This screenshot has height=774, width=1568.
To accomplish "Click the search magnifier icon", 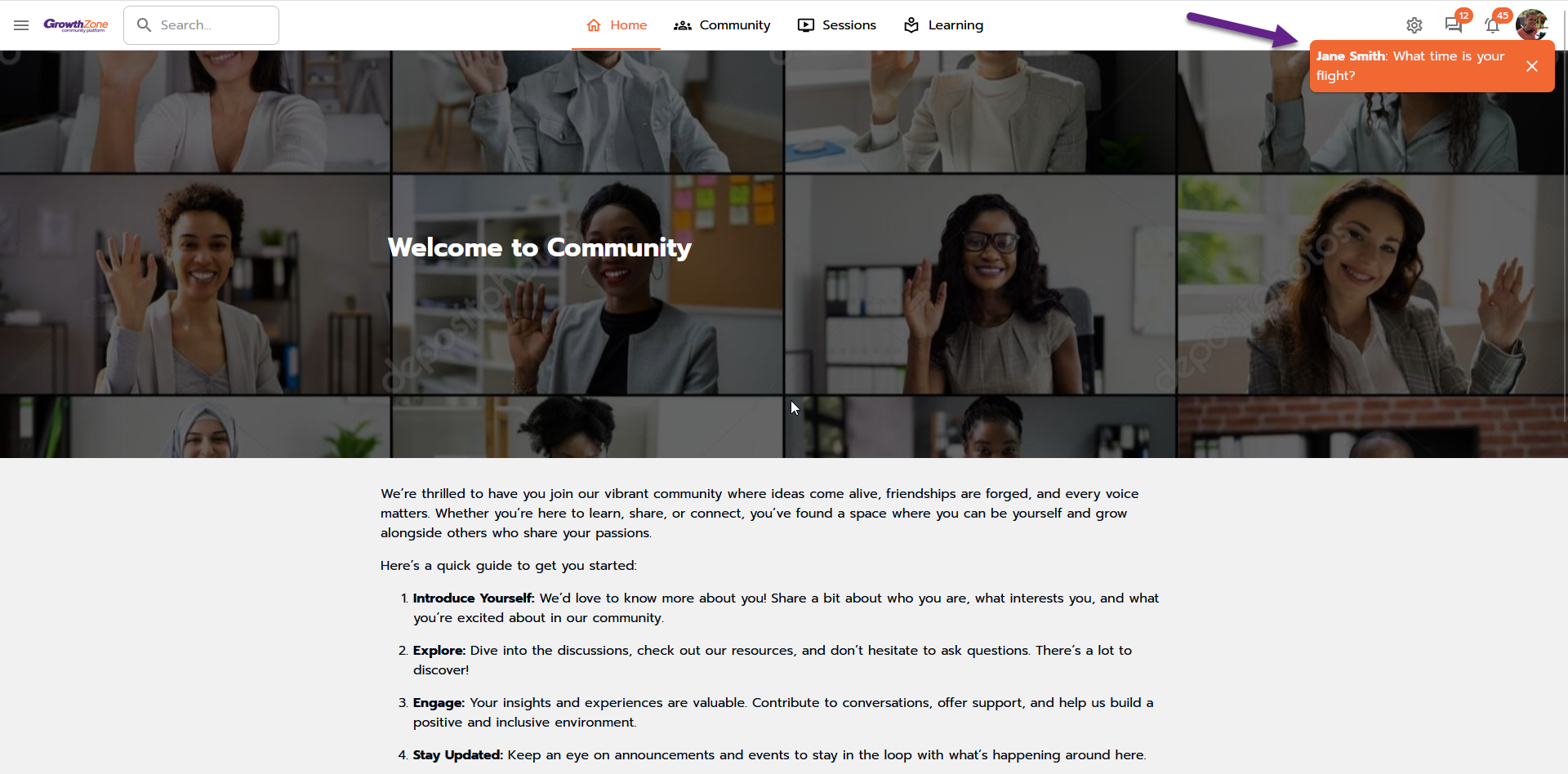I will click(145, 25).
